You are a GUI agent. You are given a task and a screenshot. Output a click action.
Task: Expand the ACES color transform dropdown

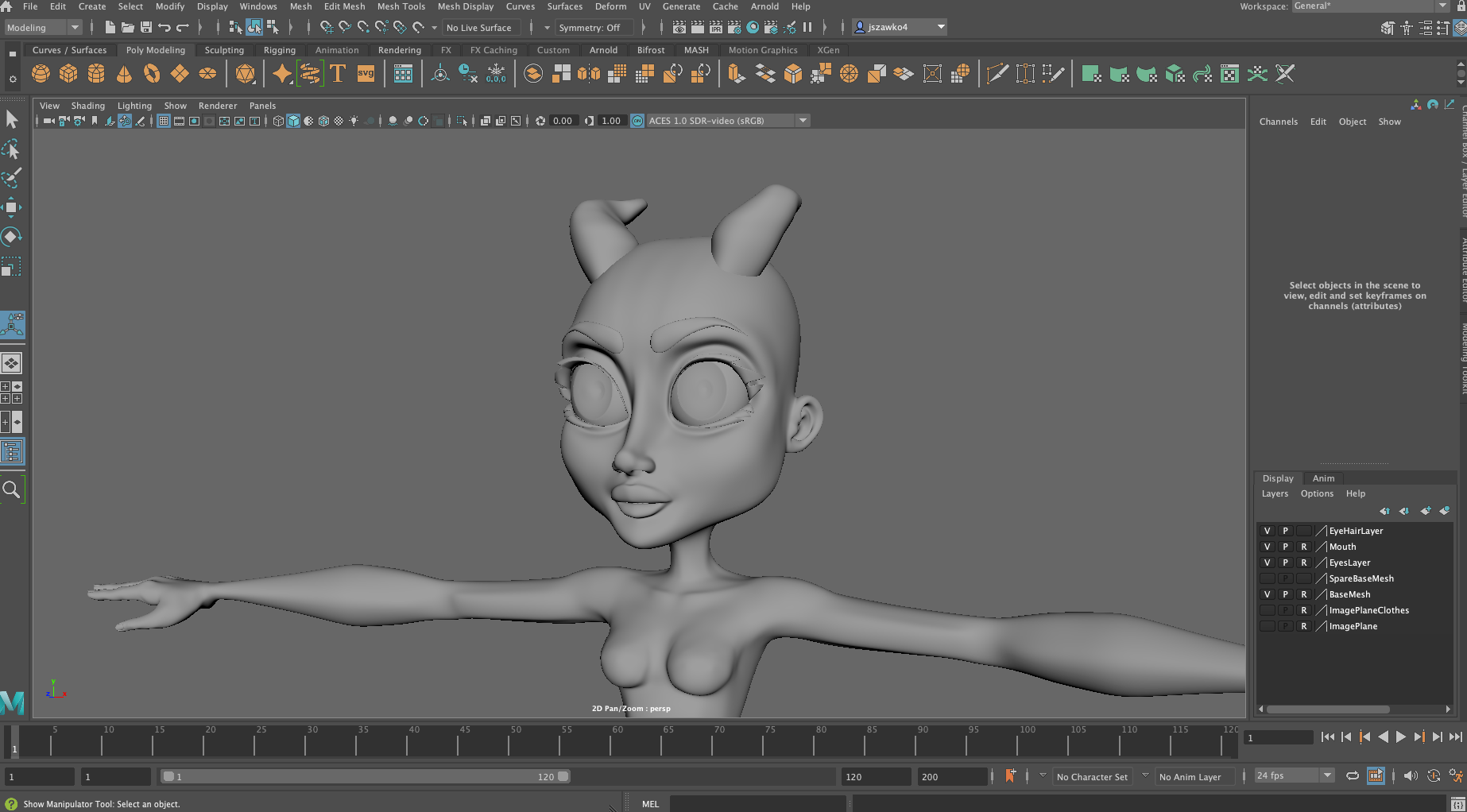pyautogui.click(x=803, y=121)
